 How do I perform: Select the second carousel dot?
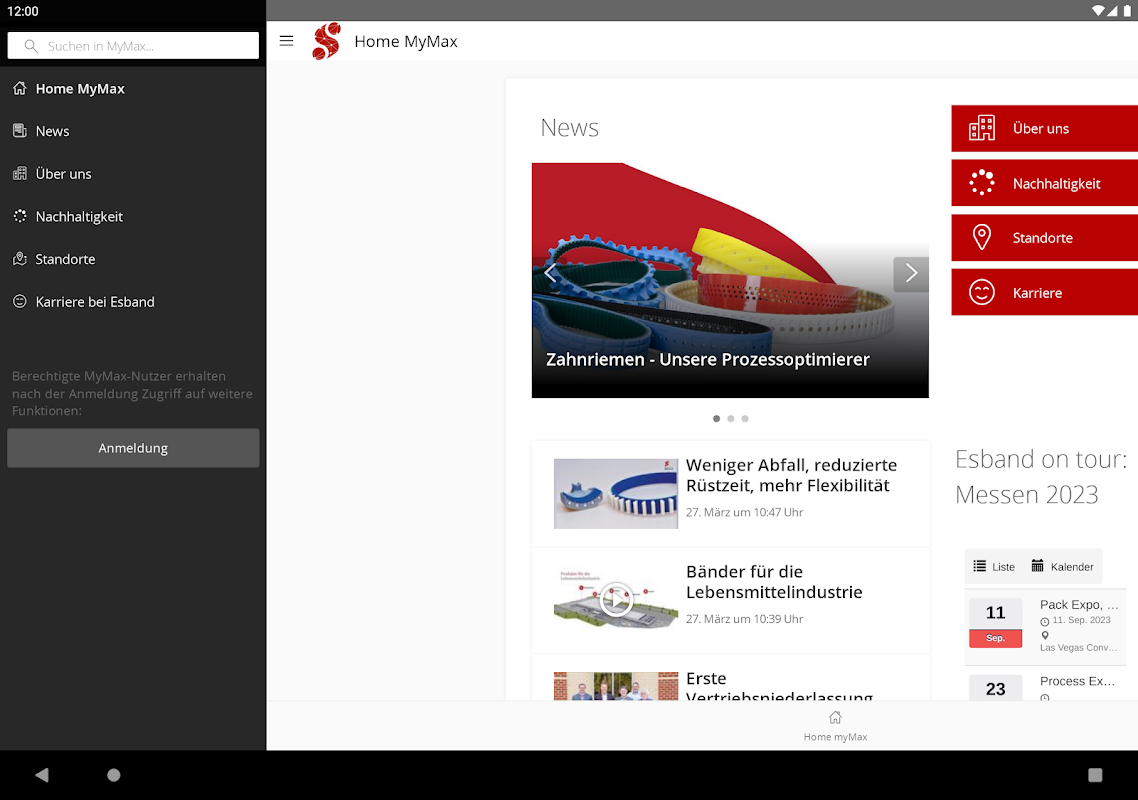tap(731, 419)
